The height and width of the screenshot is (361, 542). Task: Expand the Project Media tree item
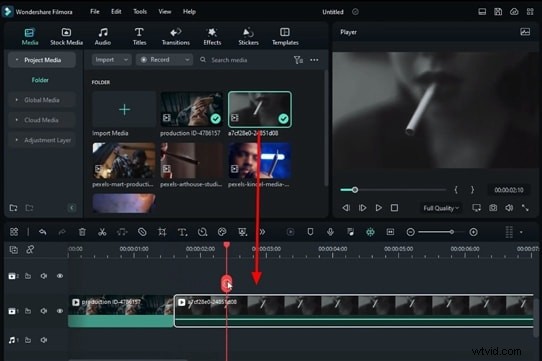pyautogui.click(x=42, y=60)
